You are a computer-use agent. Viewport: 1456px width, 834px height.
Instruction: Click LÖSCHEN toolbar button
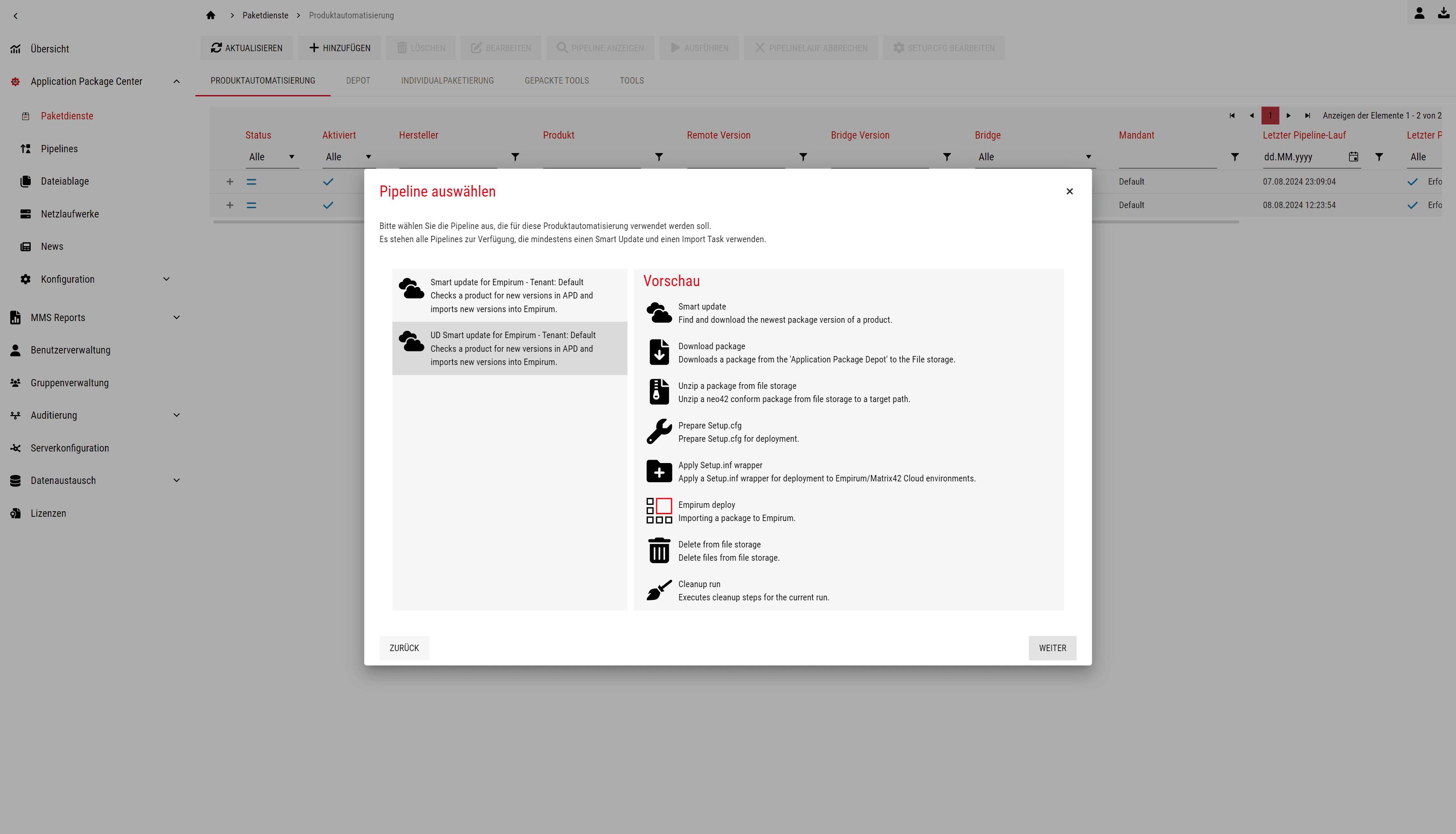[x=421, y=48]
